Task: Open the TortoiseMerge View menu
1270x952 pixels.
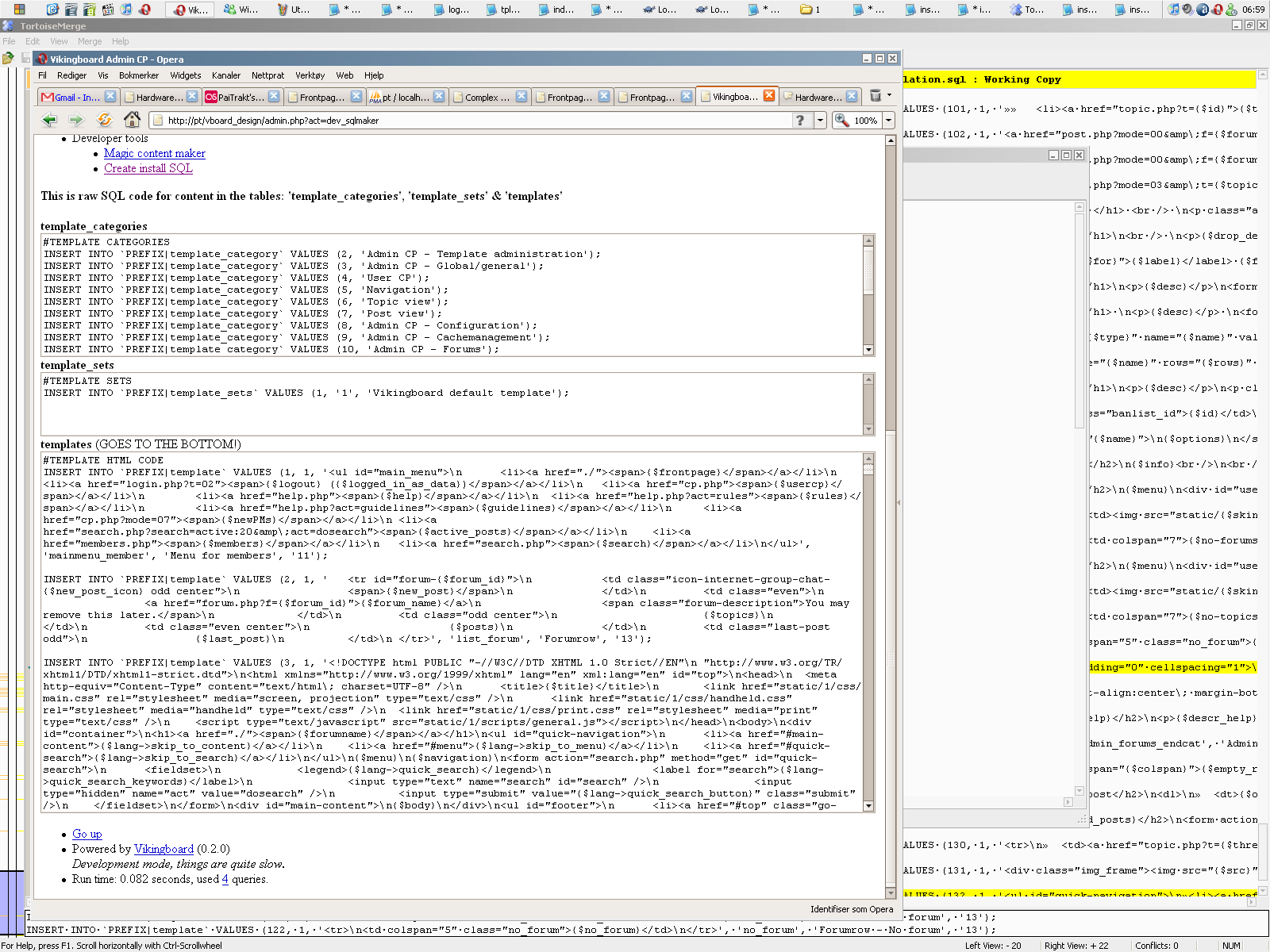Action: pyautogui.click(x=59, y=41)
